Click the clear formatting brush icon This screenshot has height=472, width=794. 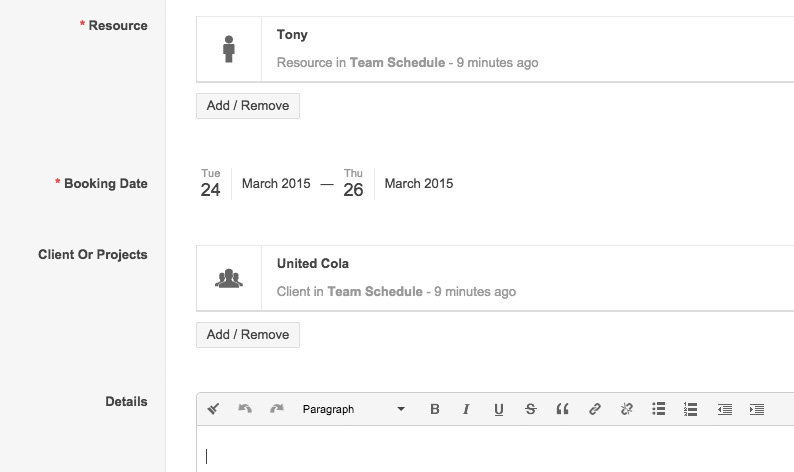(213, 409)
